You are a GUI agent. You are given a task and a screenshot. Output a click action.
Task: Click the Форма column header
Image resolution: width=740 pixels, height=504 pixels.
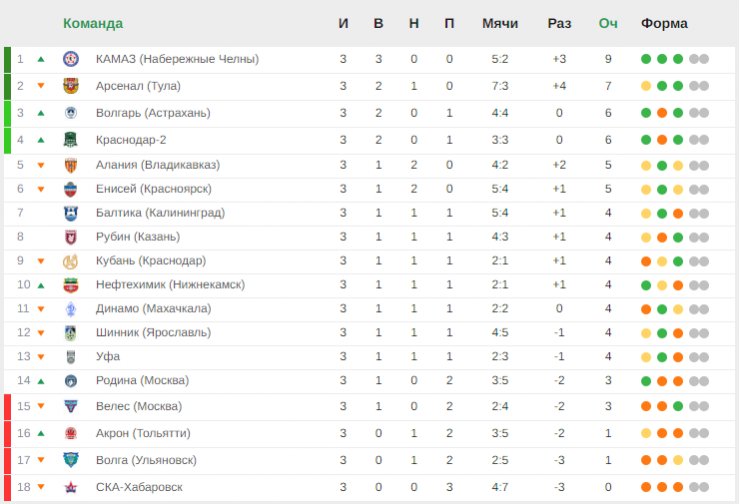click(664, 23)
